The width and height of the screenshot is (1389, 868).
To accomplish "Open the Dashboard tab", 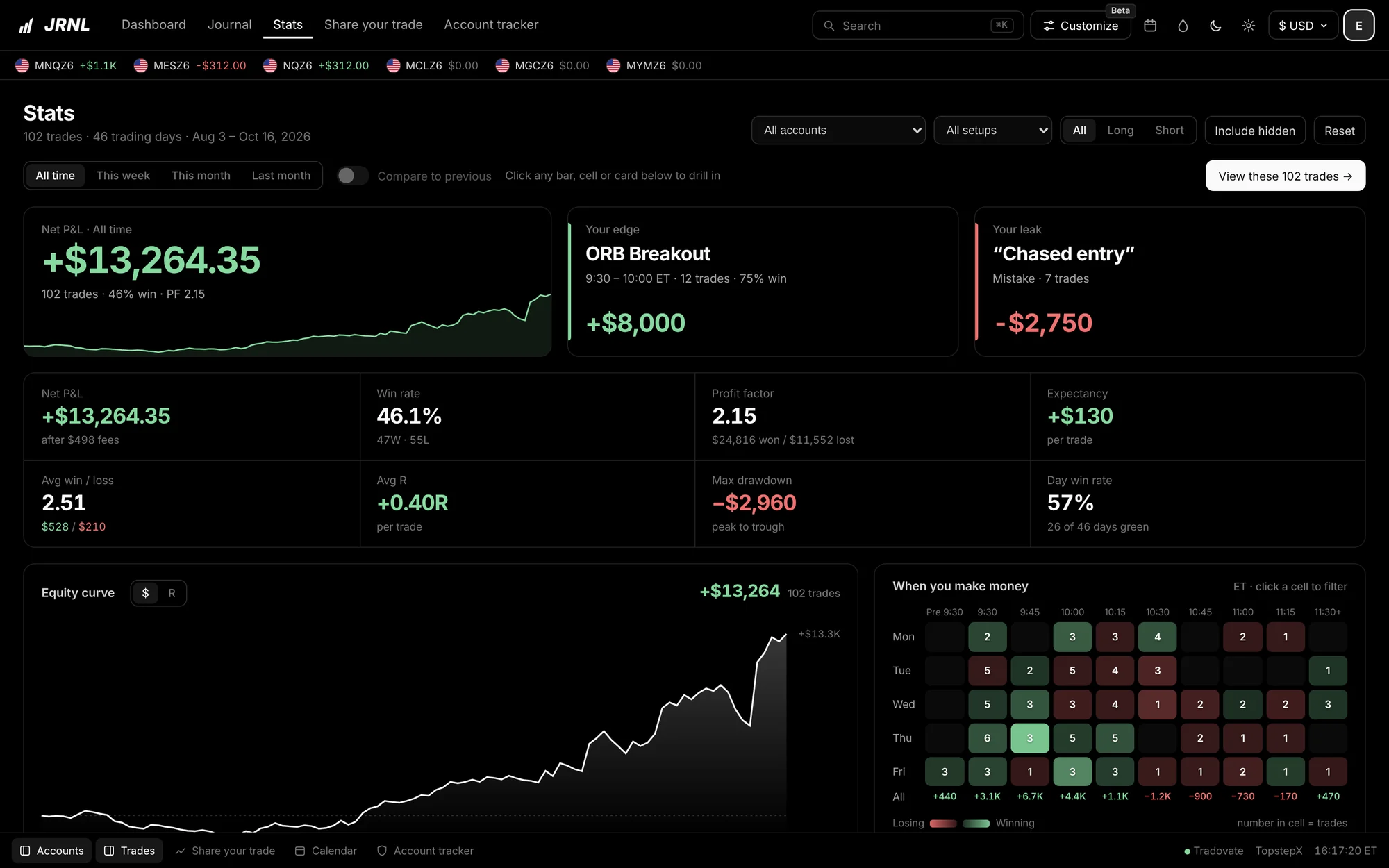I will click(x=153, y=25).
